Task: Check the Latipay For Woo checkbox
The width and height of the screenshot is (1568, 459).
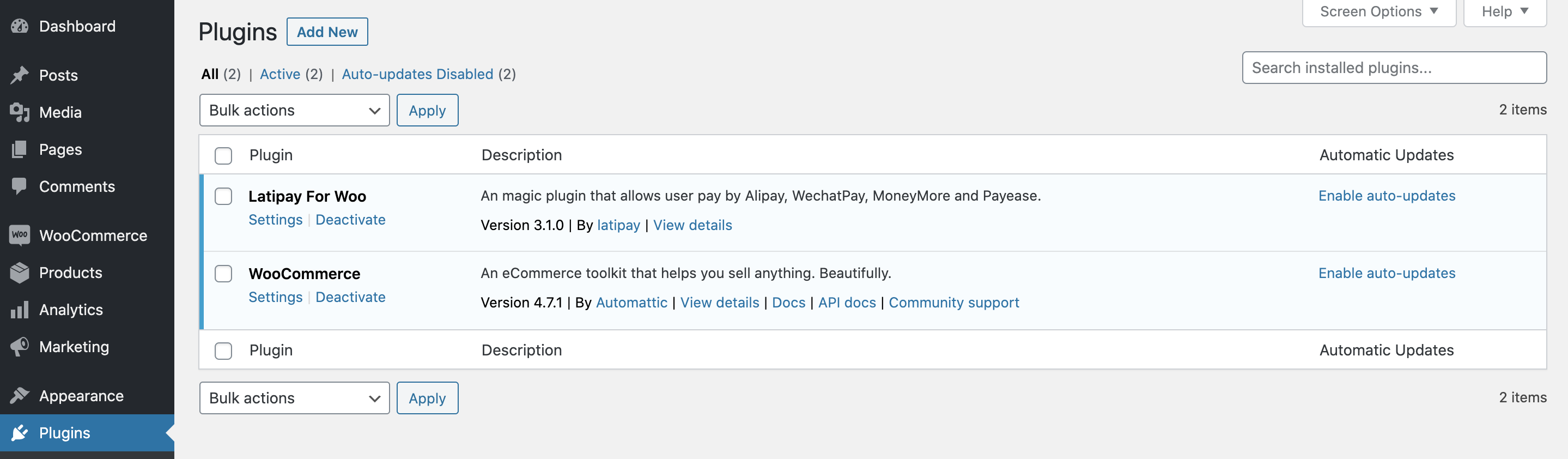Action: (x=223, y=196)
